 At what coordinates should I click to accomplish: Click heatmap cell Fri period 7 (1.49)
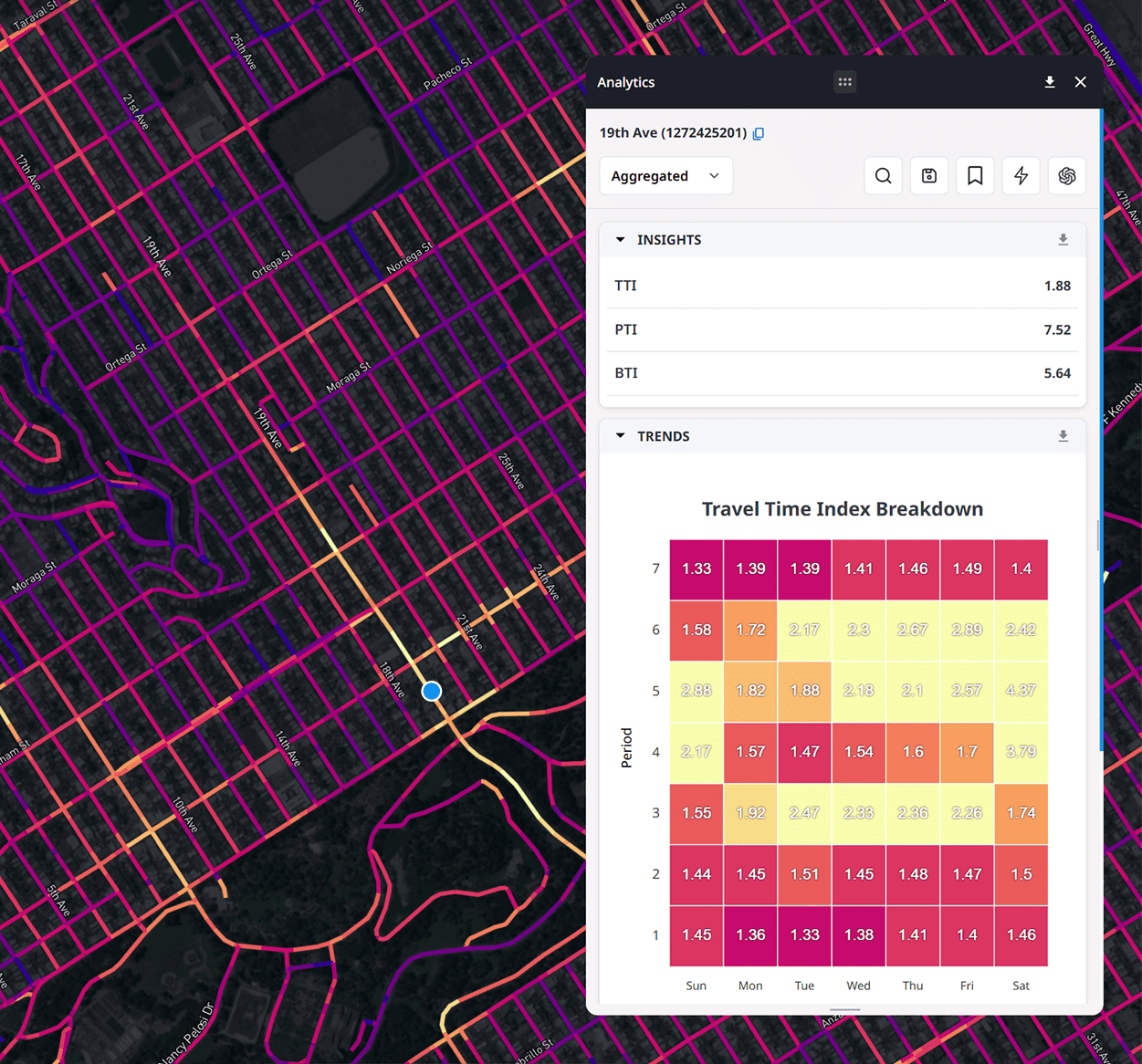pyautogui.click(x=967, y=569)
